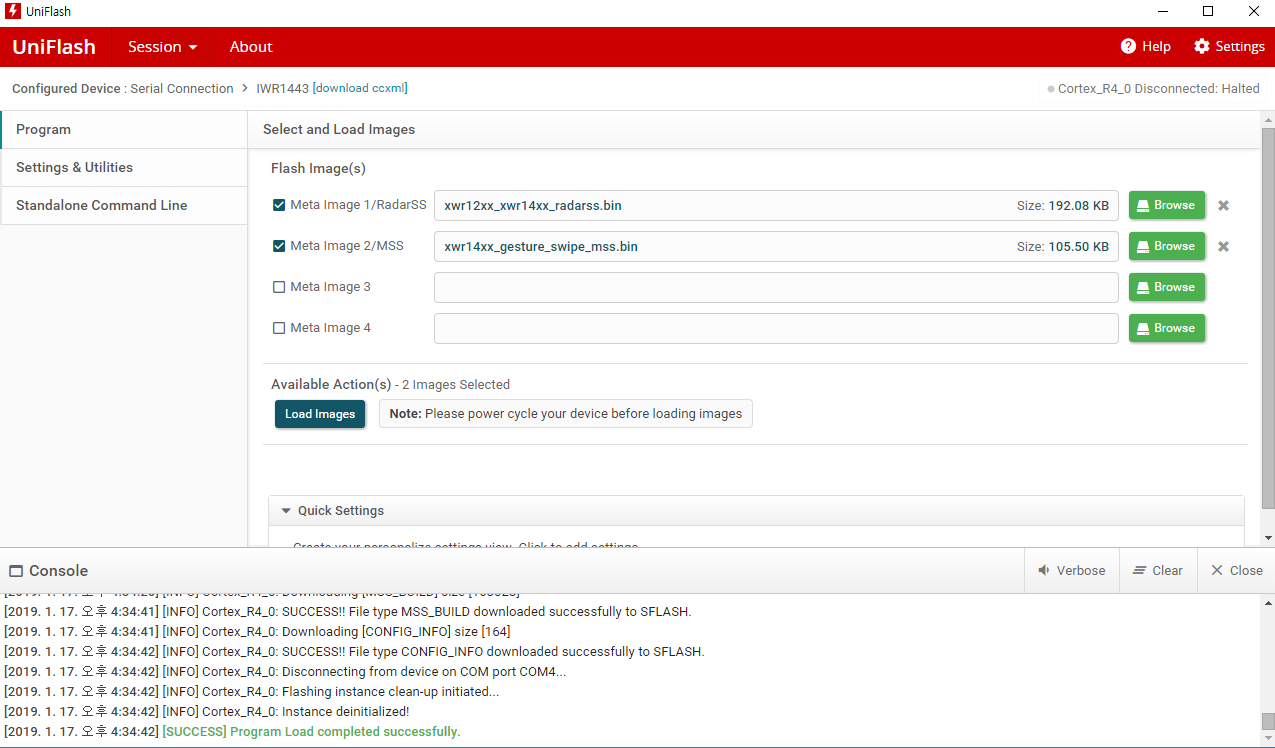The image size is (1275, 748).
Task: Click the power cycle Note message
Action: [566, 414]
